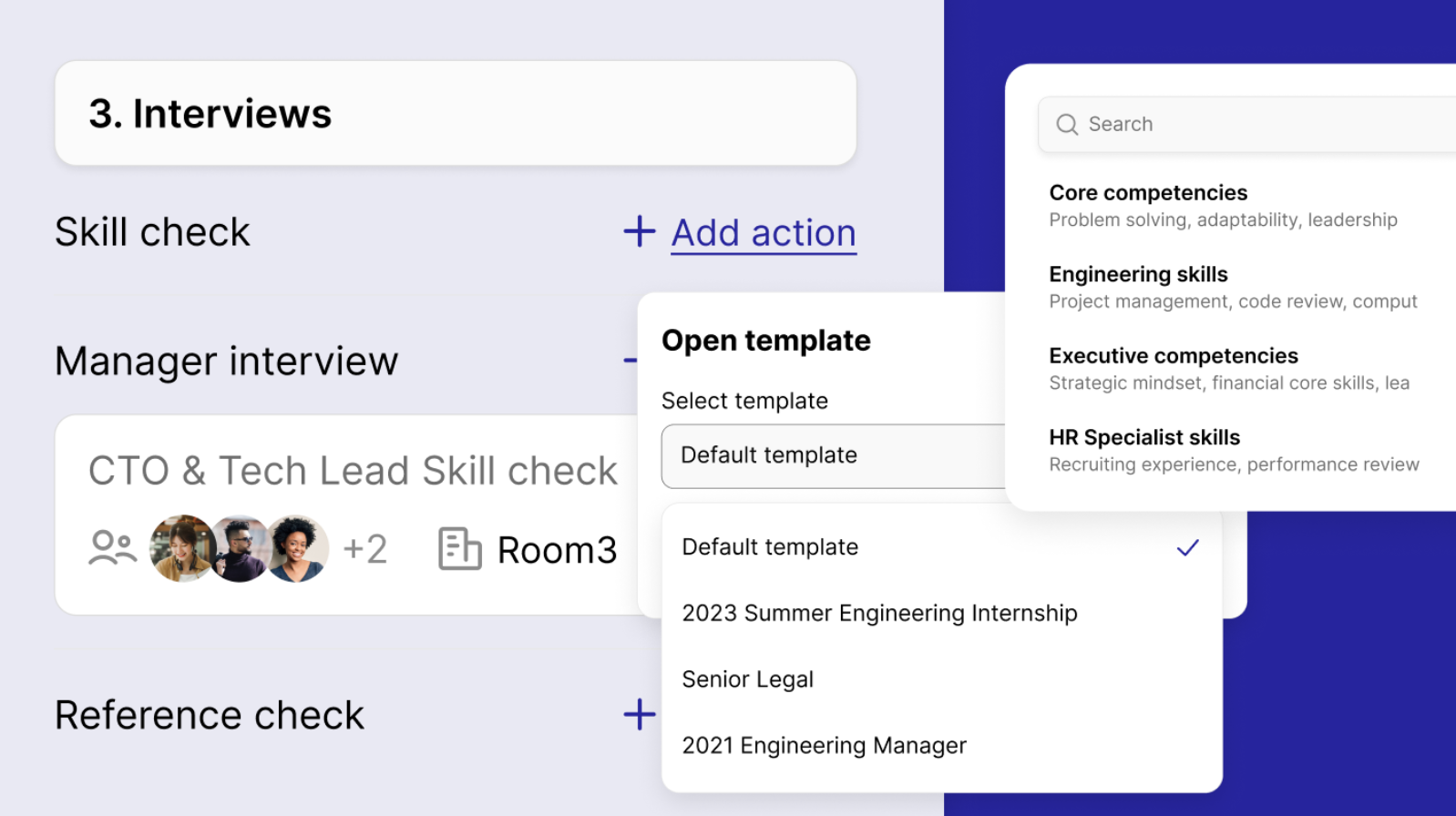Click the +2 additional interviewers indicator

(x=365, y=549)
